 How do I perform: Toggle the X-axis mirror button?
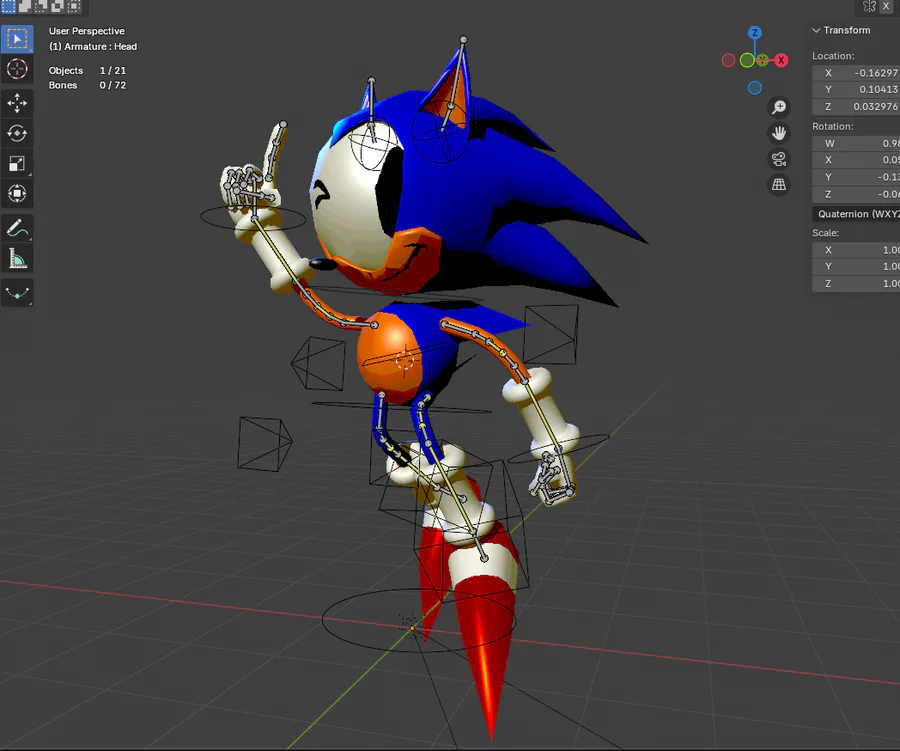pos(887,6)
